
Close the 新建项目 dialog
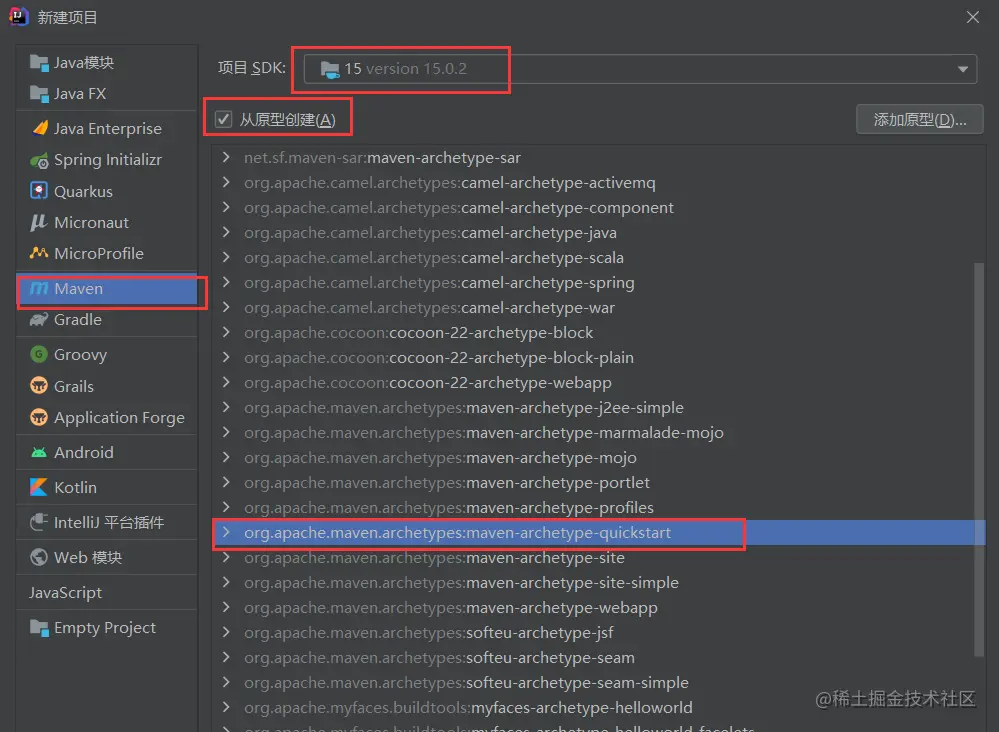click(972, 17)
